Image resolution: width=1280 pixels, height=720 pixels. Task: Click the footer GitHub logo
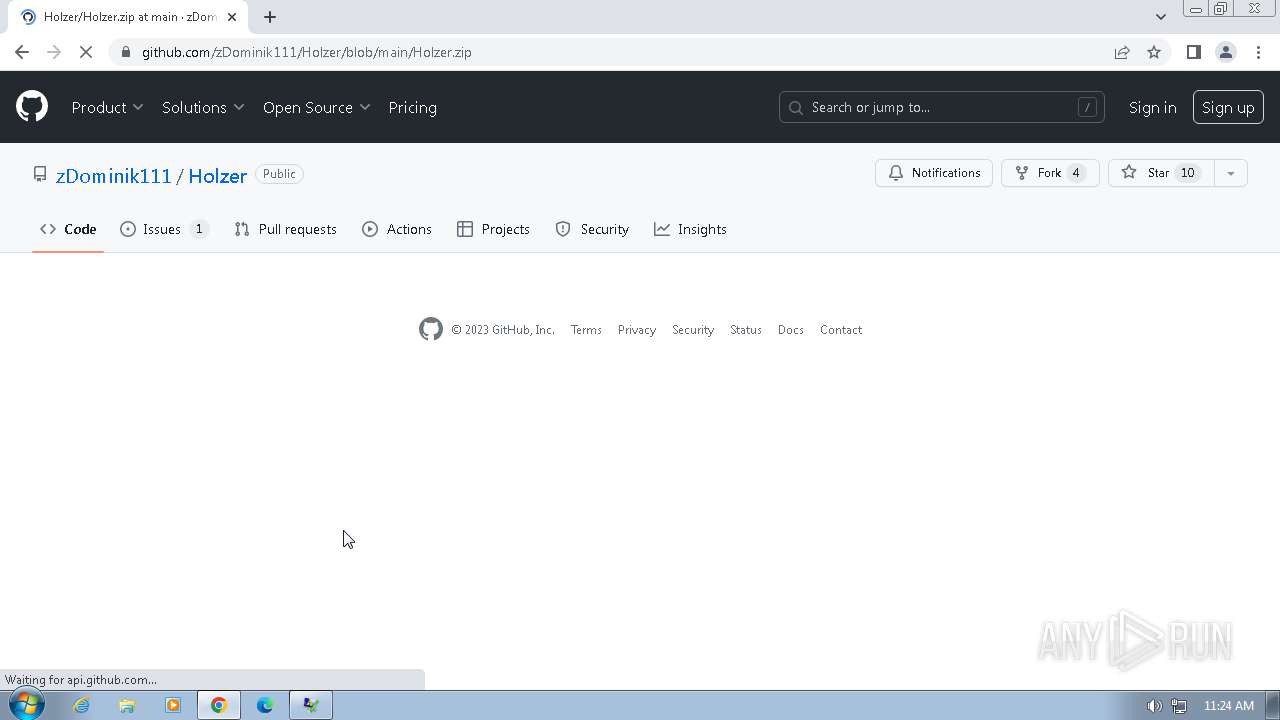430,329
